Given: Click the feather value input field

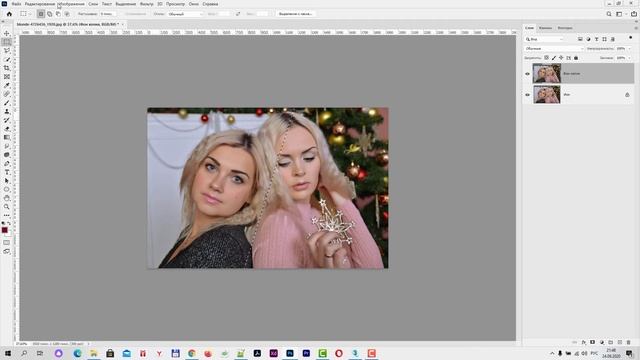Looking at the screenshot, I should (108, 14).
